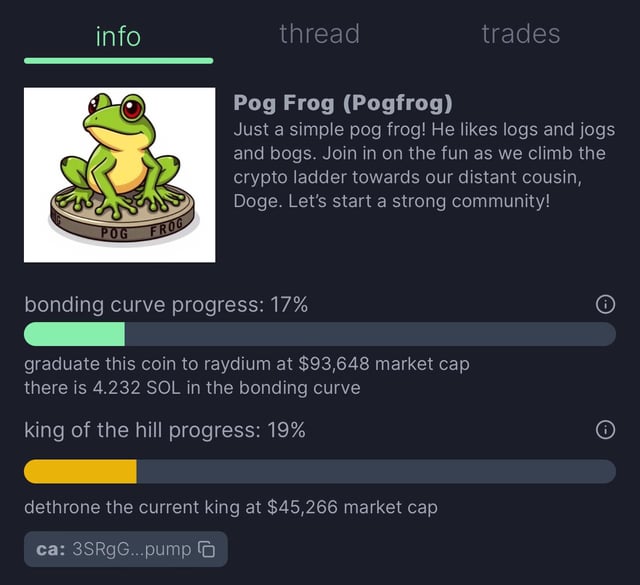640x585 pixels.
Task: Click the unfilled section of bonding curve bar
Action: (370, 334)
